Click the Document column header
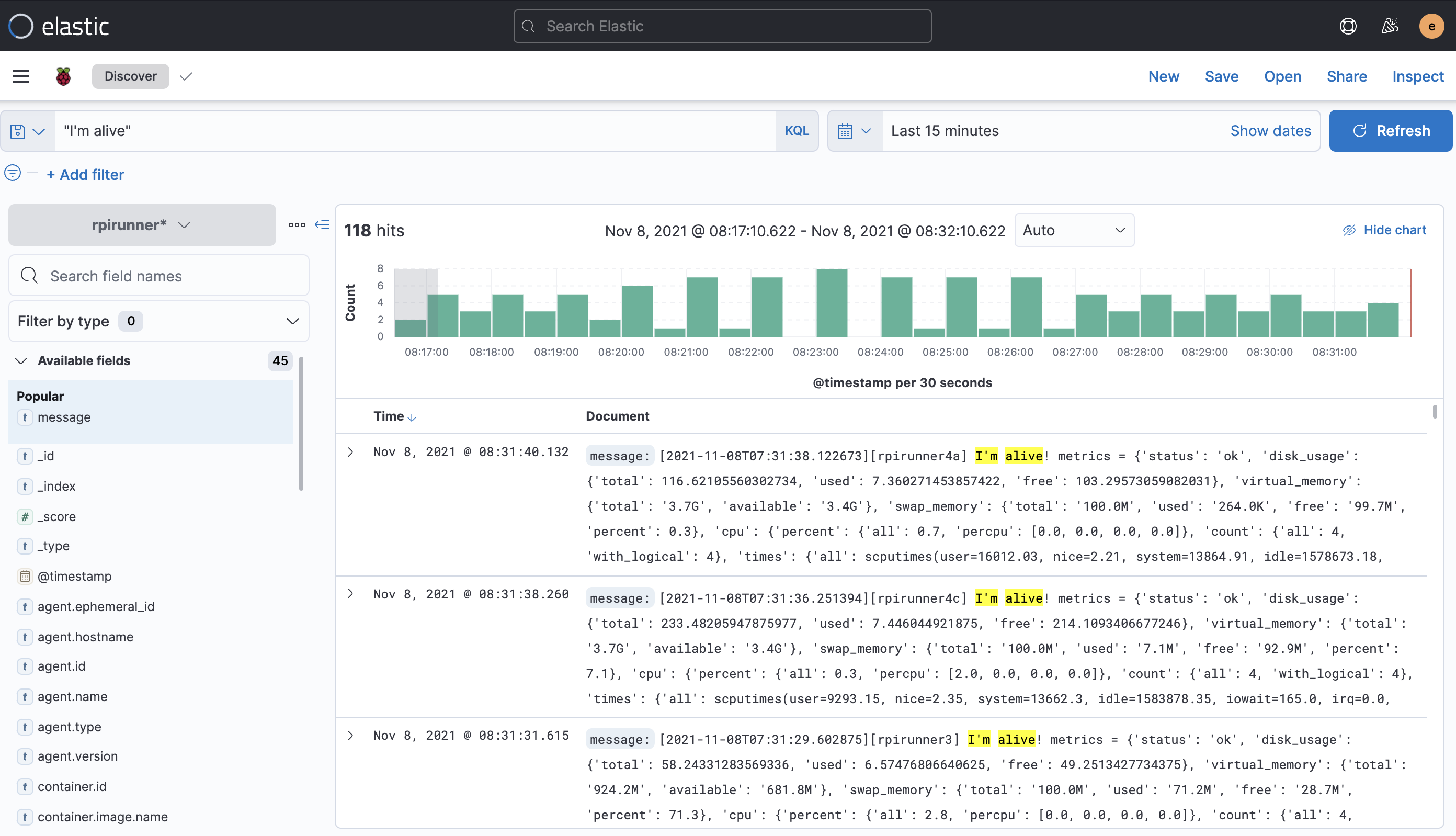1456x836 pixels. 617,416
